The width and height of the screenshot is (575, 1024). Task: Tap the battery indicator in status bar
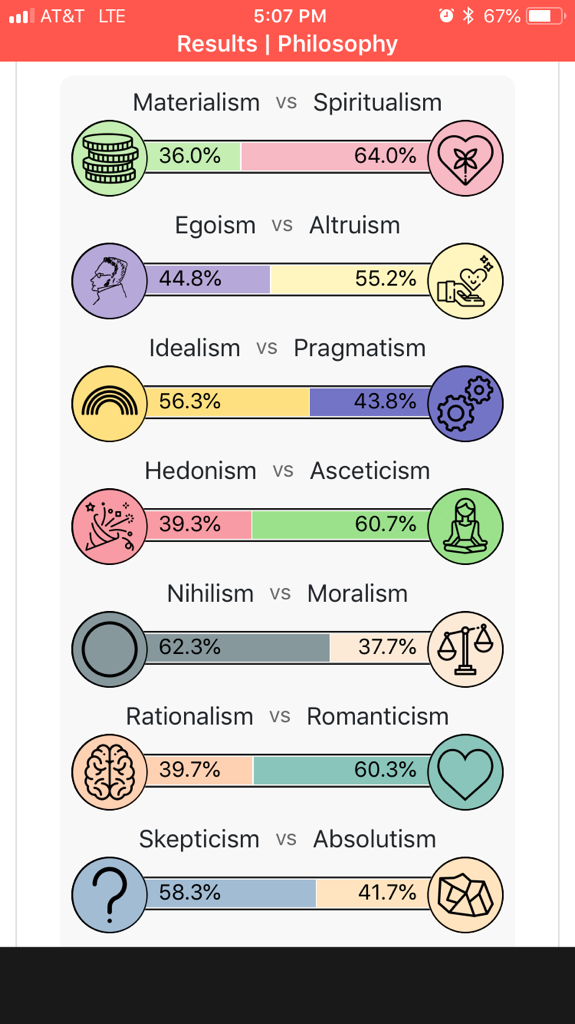[546, 16]
